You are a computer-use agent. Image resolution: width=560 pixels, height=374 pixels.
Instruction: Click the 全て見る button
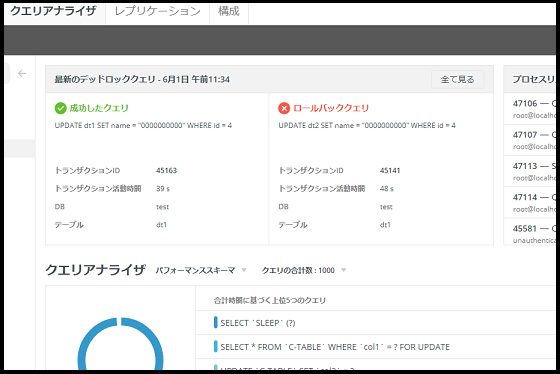pos(457,79)
